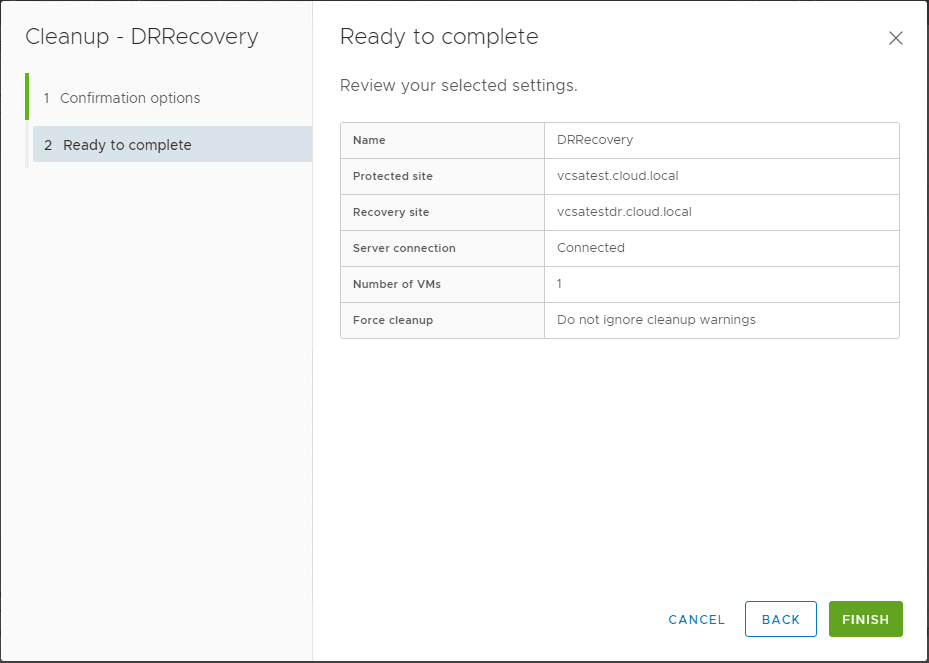Image resolution: width=929 pixels, height=663 pixels.
Task: Click the Back button
Action: pos(780,619)
